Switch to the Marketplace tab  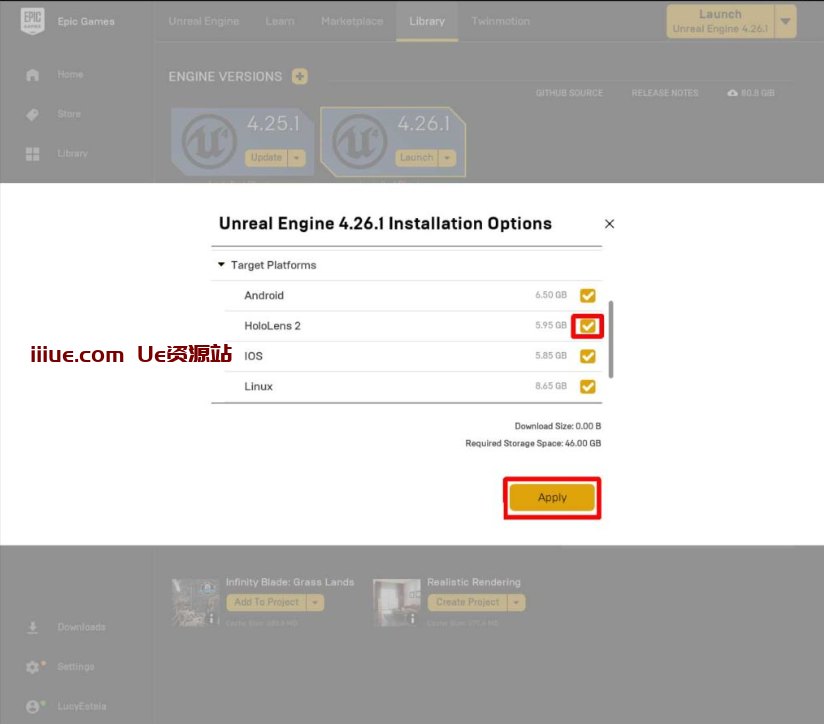tap(351, 21)
